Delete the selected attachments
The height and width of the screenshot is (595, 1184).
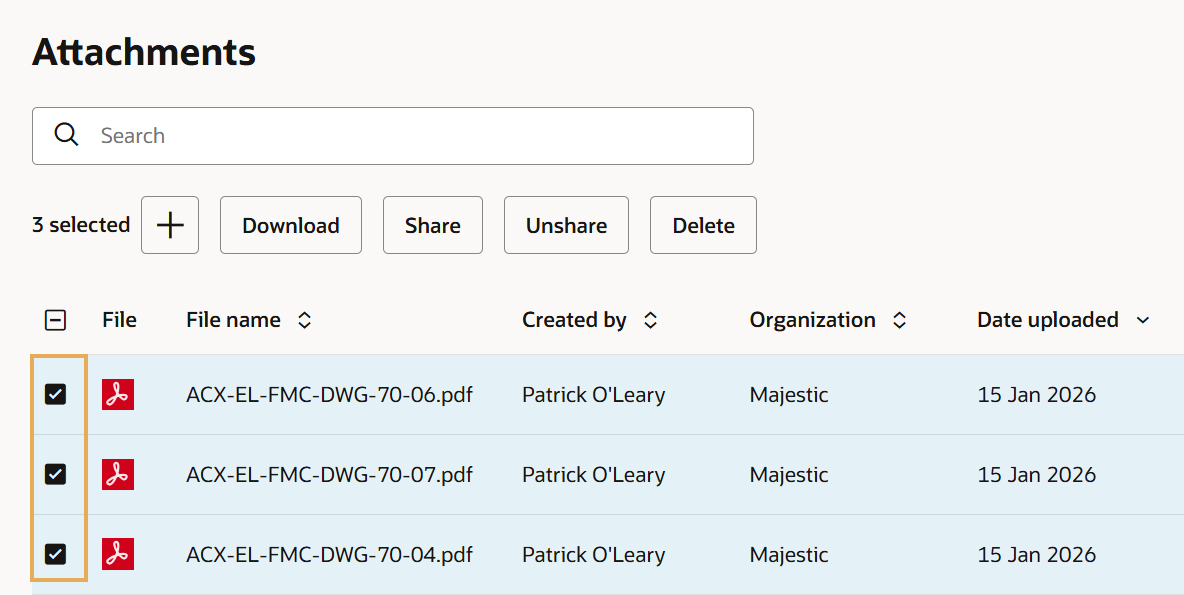coord(703,225)
